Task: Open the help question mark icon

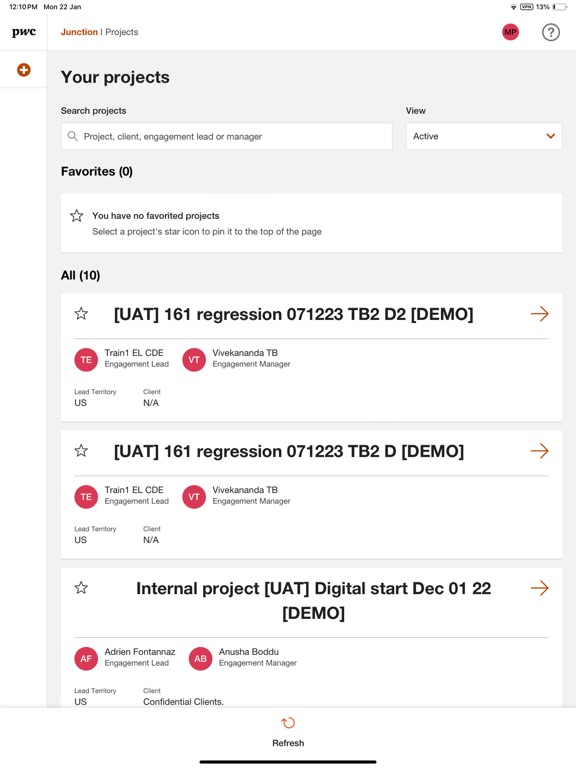Action: point(551,32)
